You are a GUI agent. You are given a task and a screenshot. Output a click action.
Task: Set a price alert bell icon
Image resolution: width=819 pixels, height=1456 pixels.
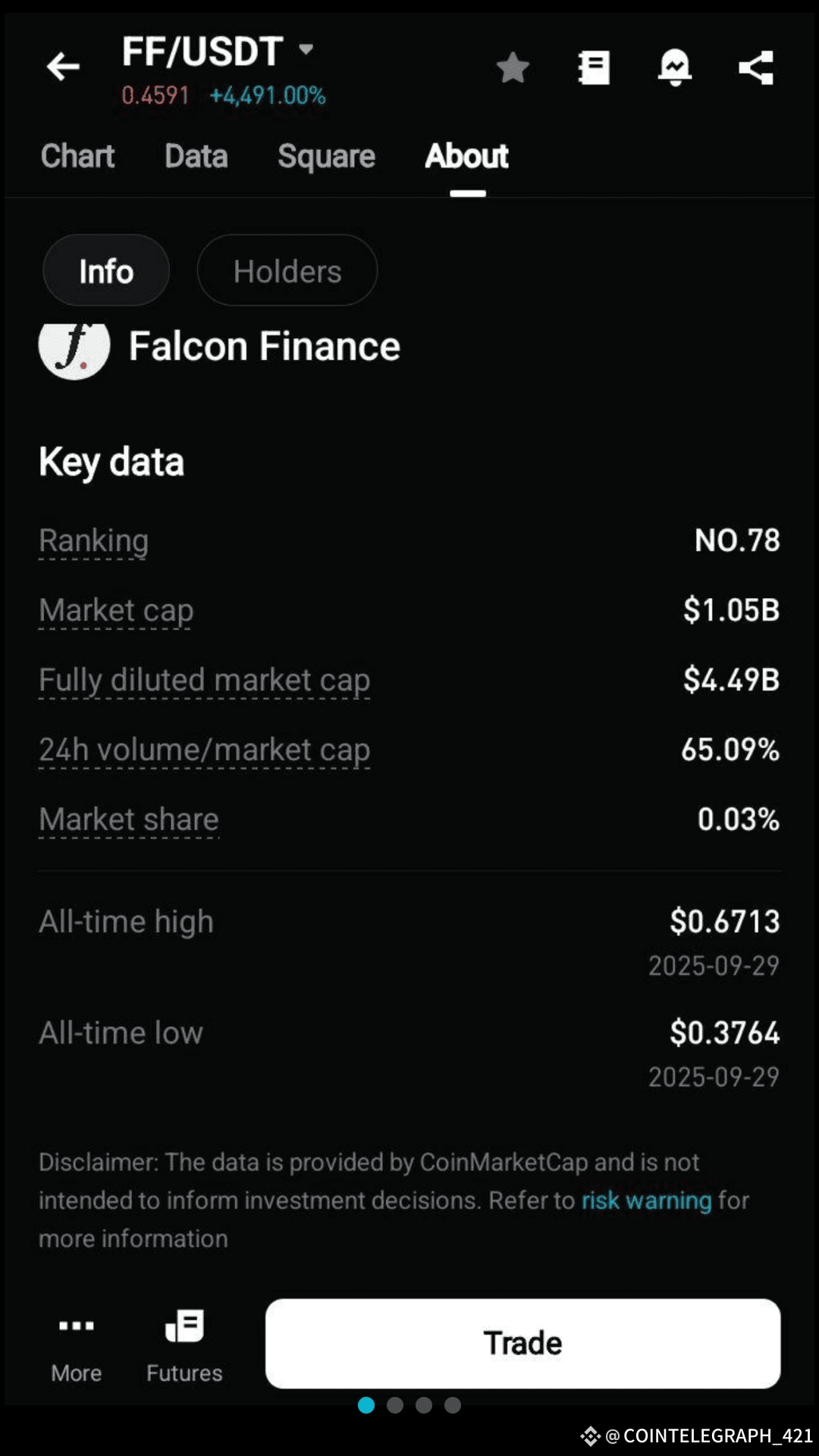pyautogui.click(x=674, y=68)
